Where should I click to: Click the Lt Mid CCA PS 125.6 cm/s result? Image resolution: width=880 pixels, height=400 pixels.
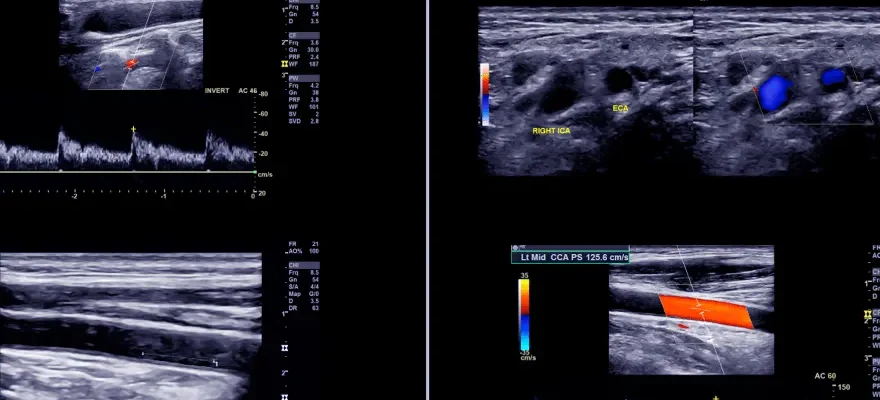568,257
